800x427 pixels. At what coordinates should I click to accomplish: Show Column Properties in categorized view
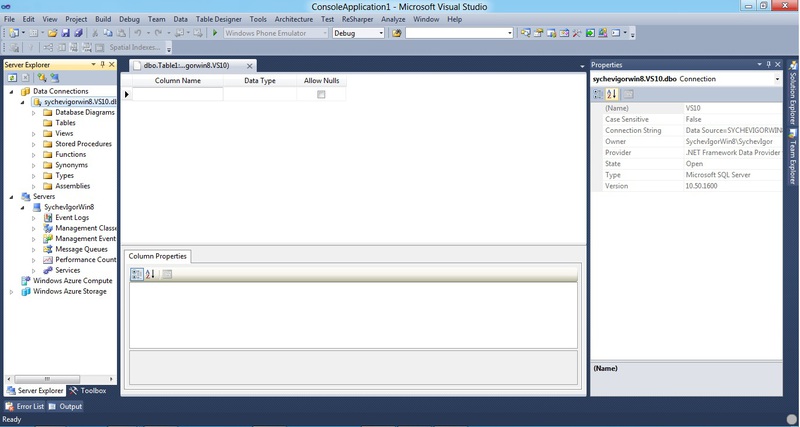[x=137, y=274]
